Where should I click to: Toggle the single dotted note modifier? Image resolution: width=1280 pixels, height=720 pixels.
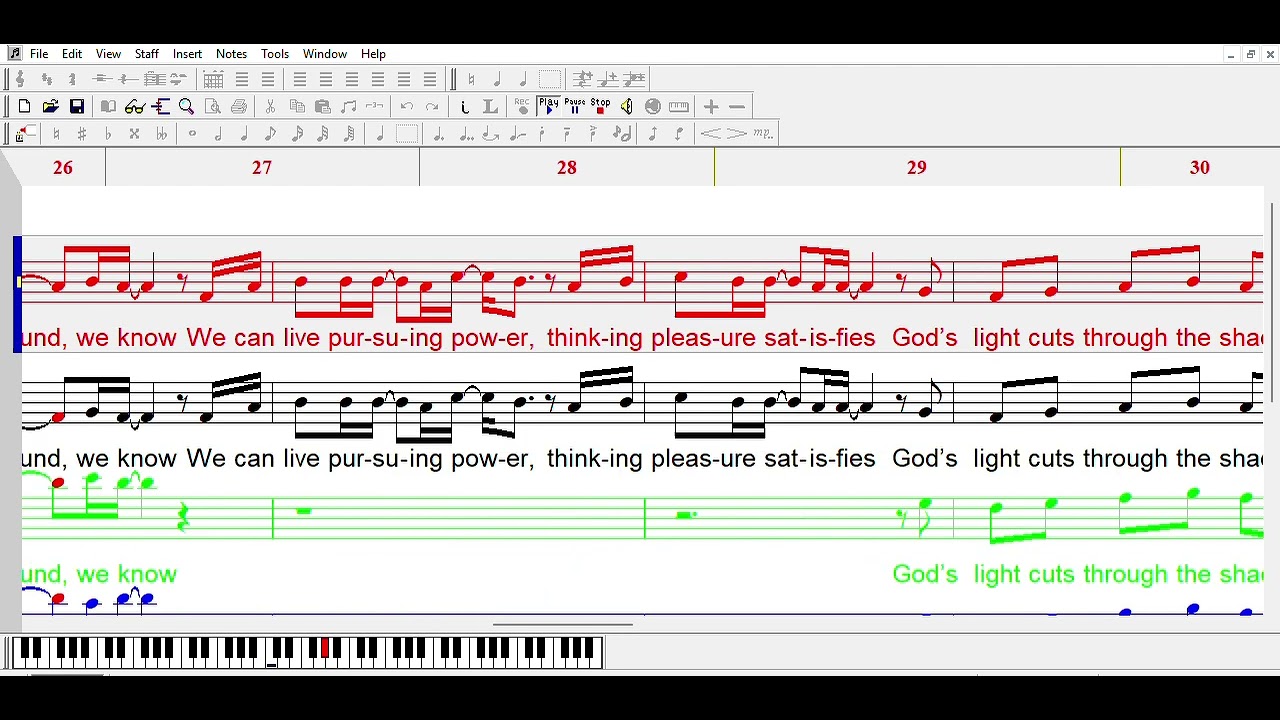[440, 134]
